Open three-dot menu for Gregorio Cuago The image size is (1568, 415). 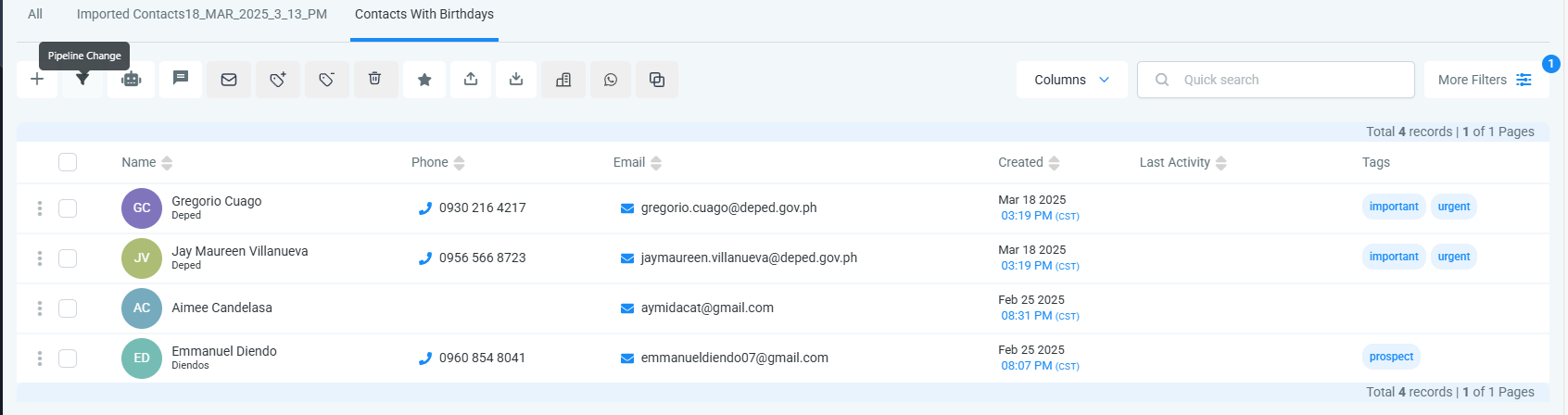(40, 208)
